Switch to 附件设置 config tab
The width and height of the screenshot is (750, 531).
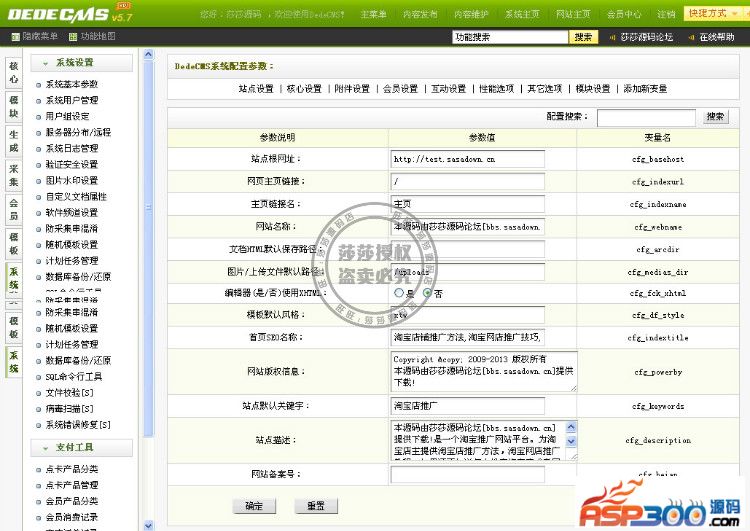pos(352,88)
